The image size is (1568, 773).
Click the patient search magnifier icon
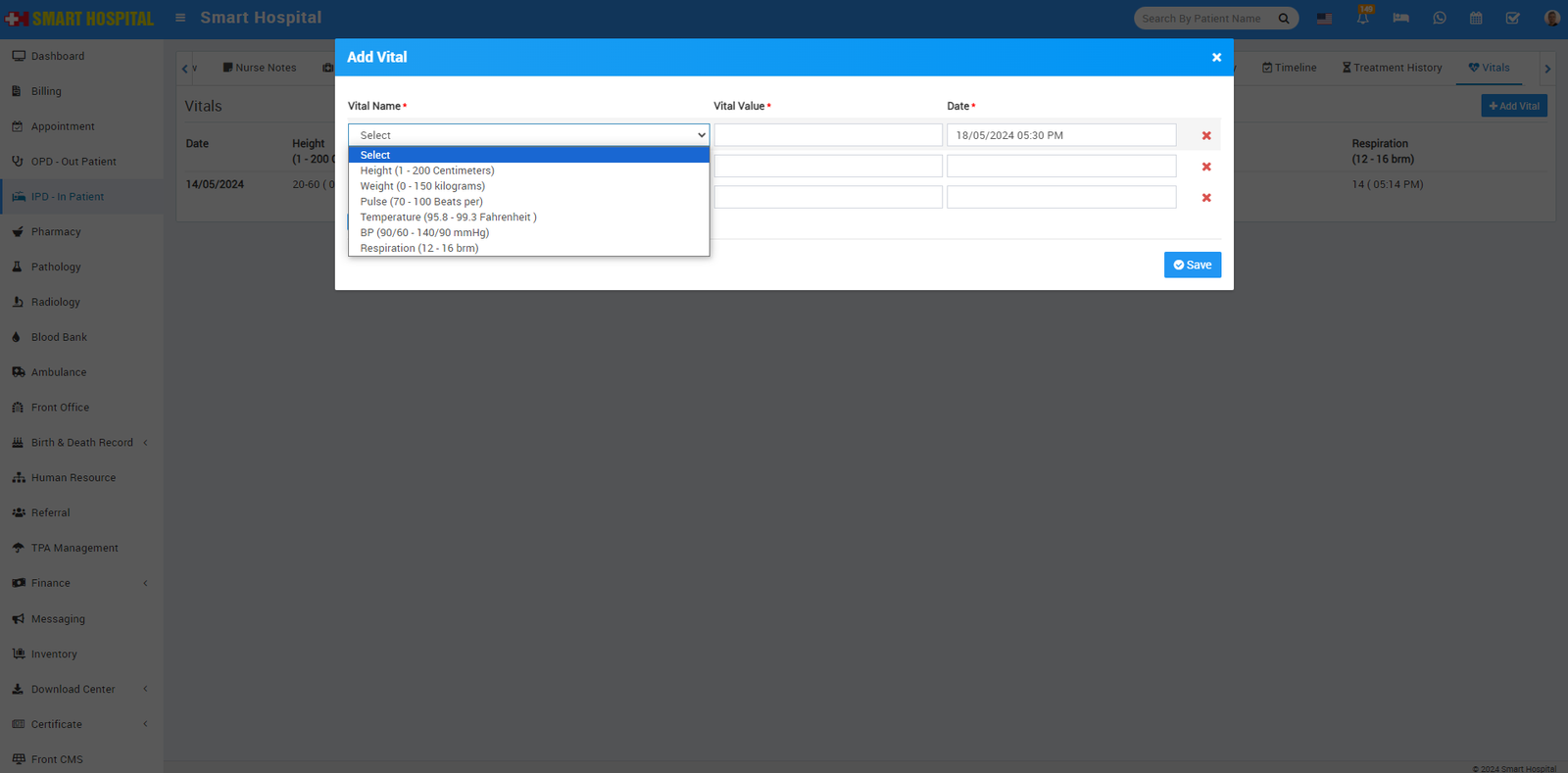[1284, 19]
